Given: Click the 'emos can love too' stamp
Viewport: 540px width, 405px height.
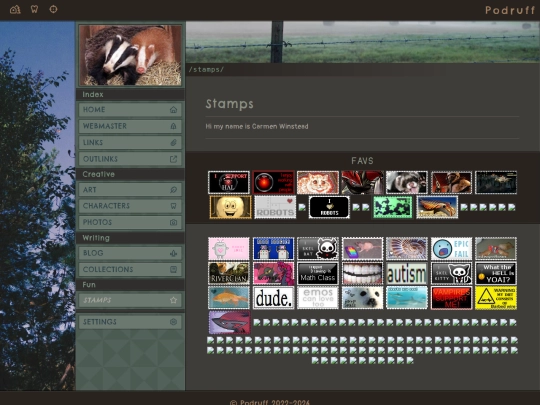Looking at the screenshot, I should (318, 298).
